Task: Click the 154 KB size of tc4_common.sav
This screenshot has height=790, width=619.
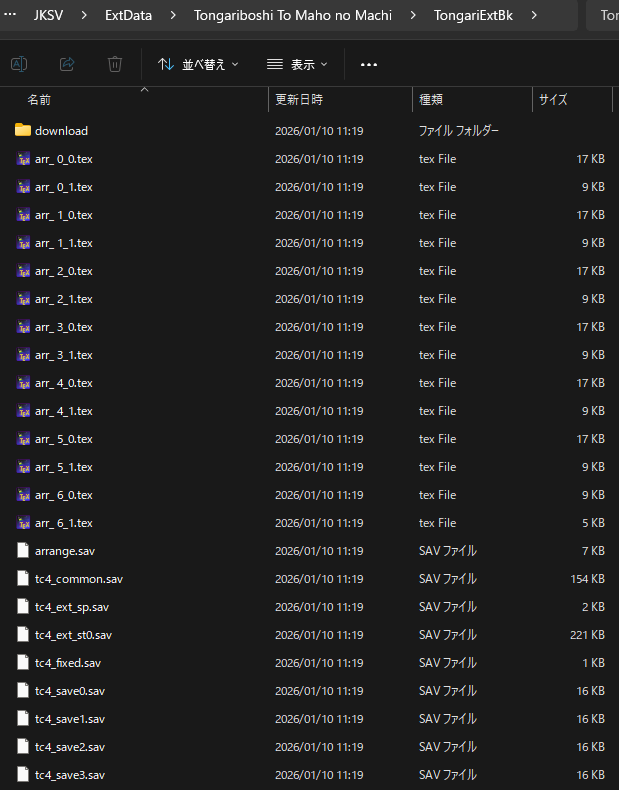Action: pos(587,579)
